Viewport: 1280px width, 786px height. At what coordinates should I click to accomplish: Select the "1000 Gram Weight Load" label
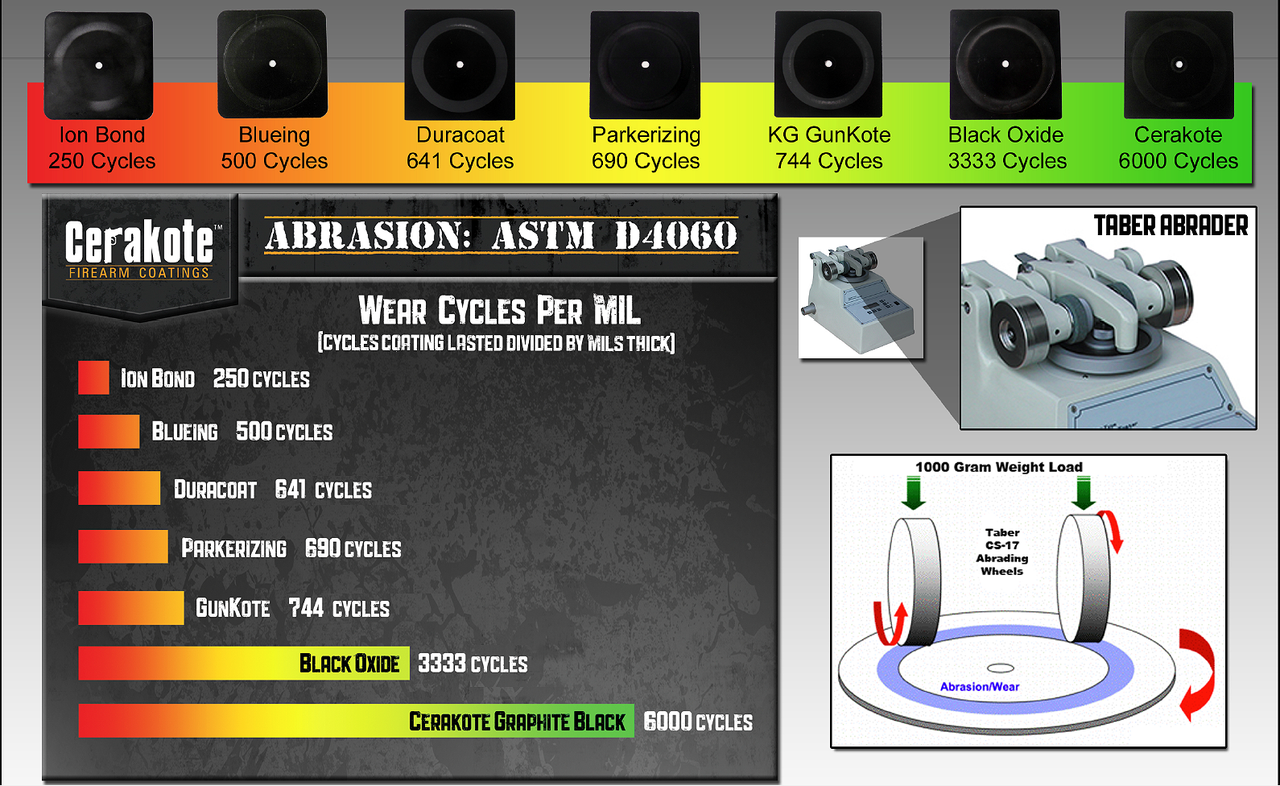[x=999, y=467]
